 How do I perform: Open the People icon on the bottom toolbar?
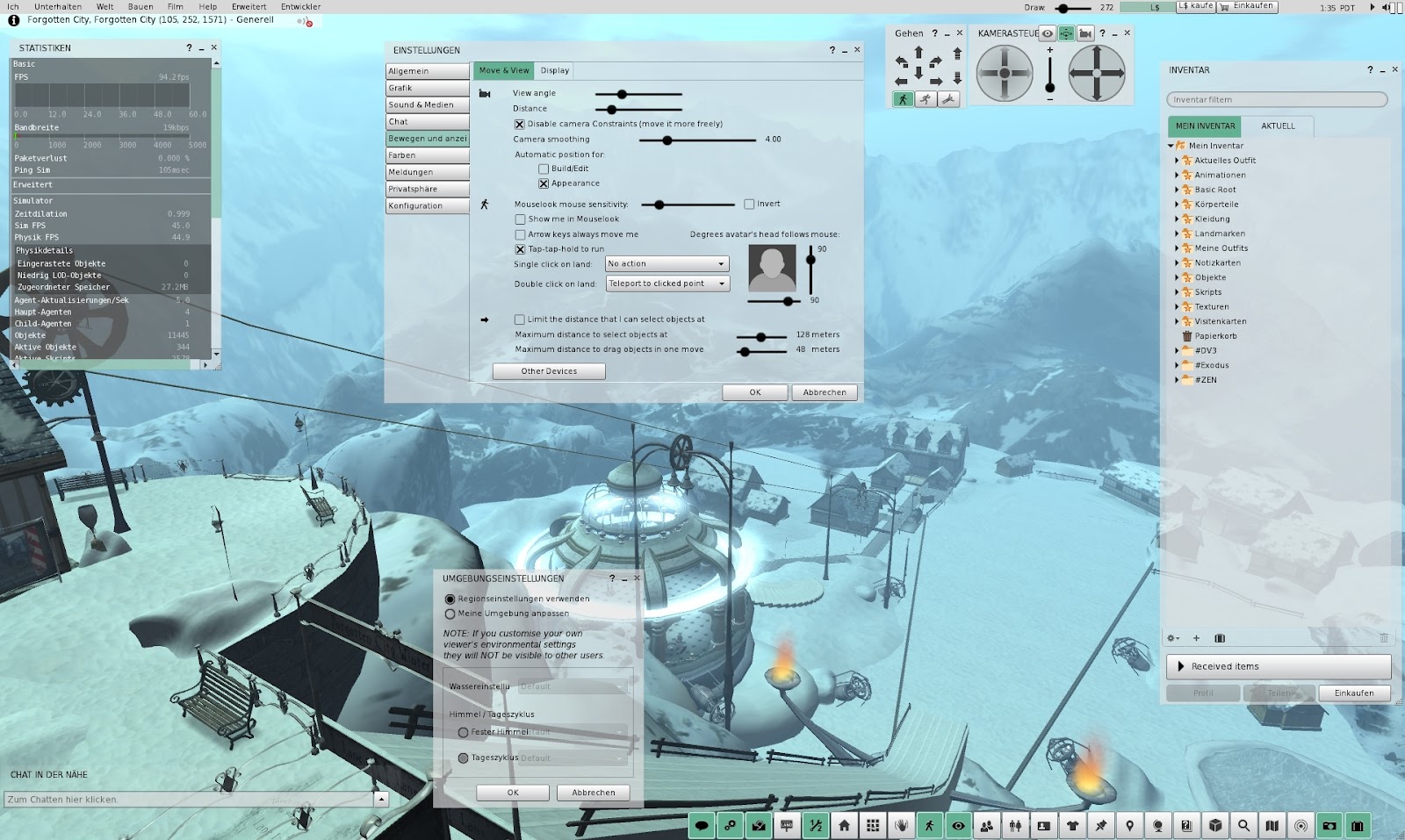(x=988, y=826)
